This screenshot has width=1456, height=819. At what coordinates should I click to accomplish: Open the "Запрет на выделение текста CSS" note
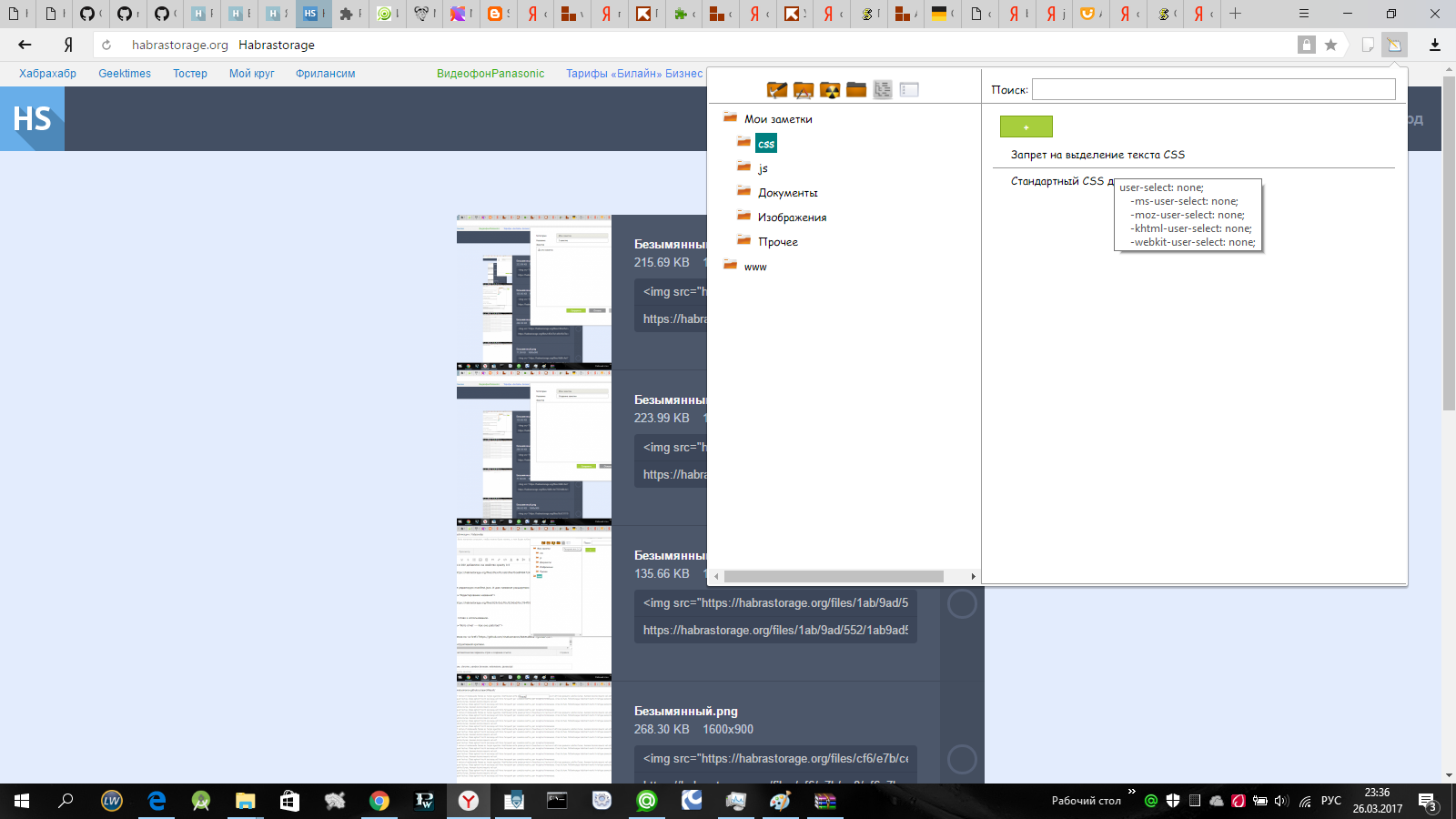pyautogui.click(x=1097, y=154)
